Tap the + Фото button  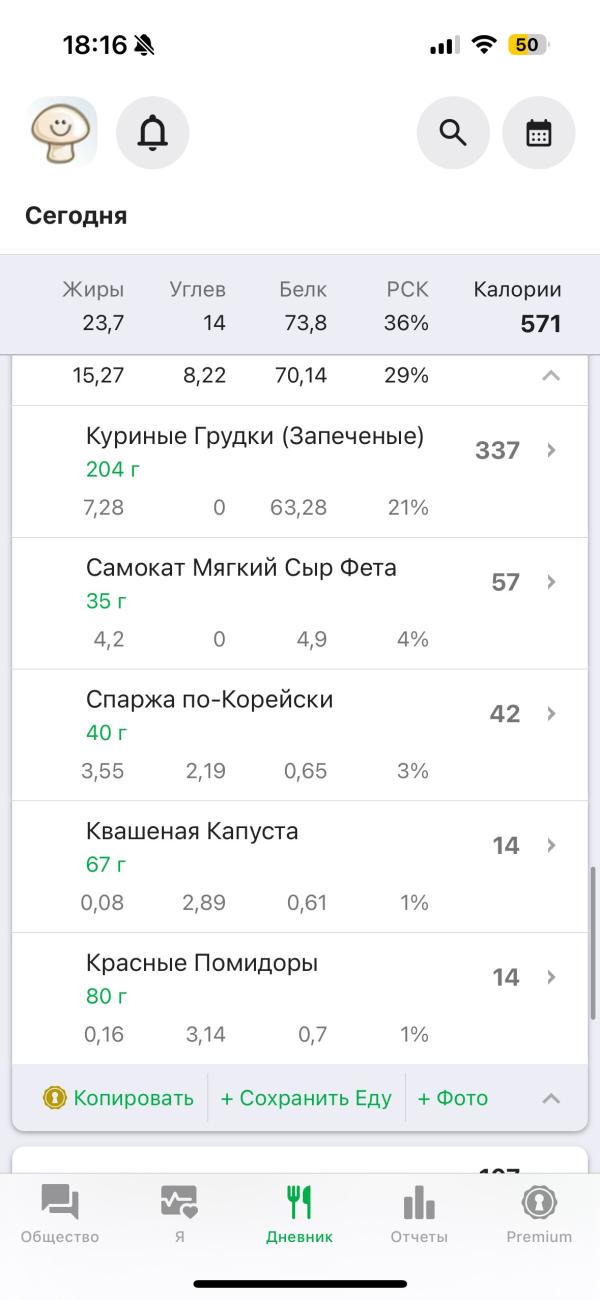point(452,1098)
